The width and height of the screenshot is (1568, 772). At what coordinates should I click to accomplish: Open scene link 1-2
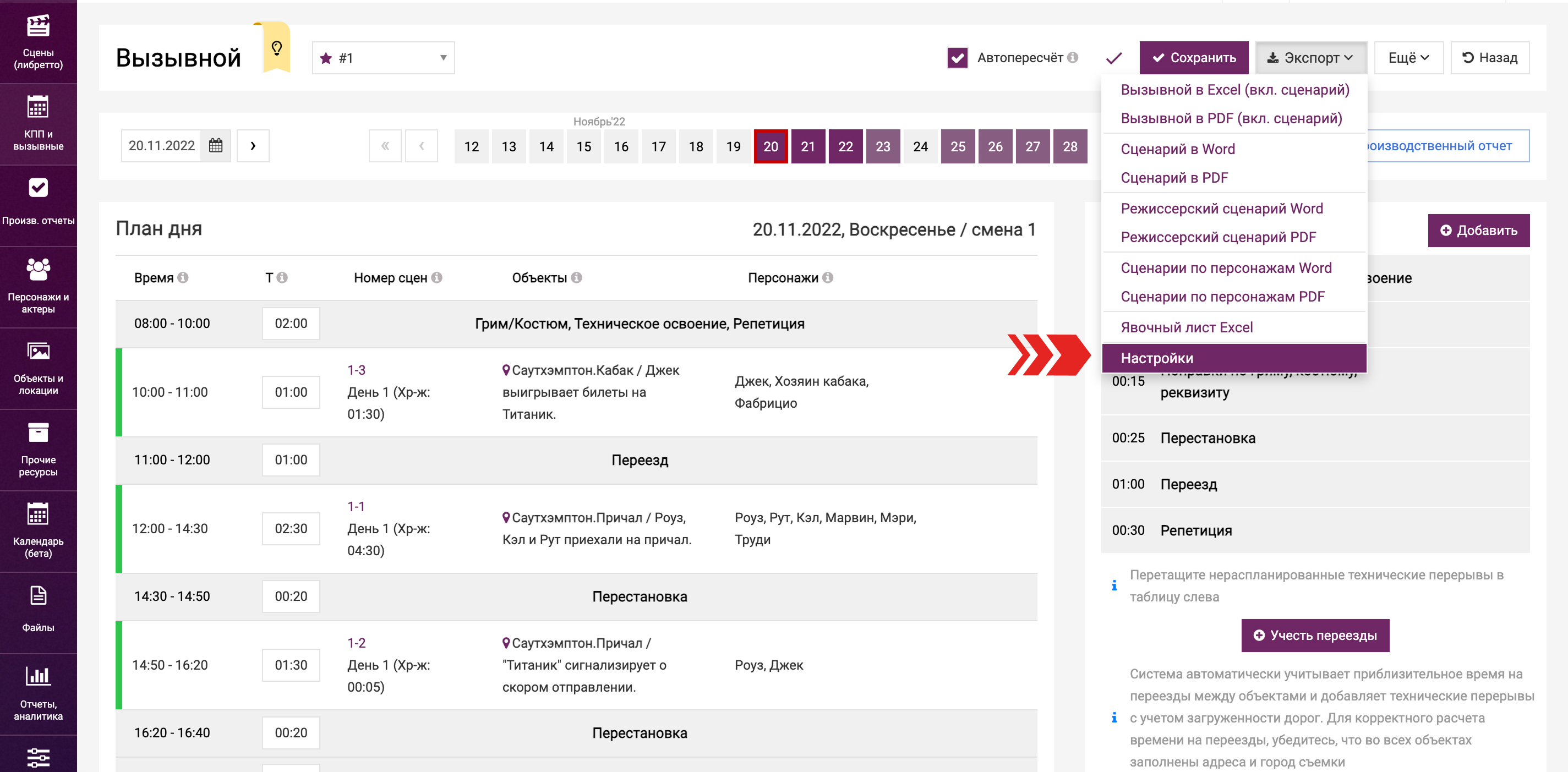coord(357,643)
